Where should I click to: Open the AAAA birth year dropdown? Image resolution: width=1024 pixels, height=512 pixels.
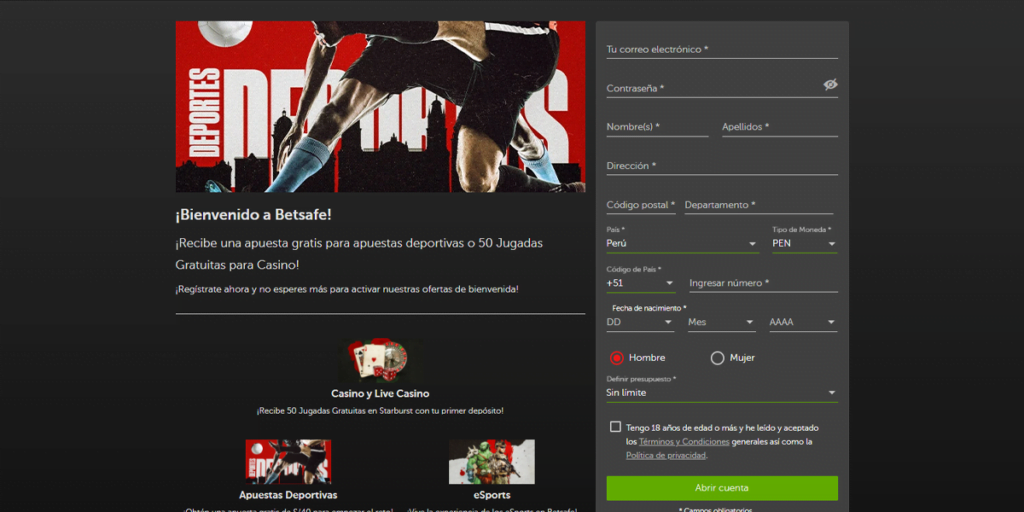[x=803, y=322]
